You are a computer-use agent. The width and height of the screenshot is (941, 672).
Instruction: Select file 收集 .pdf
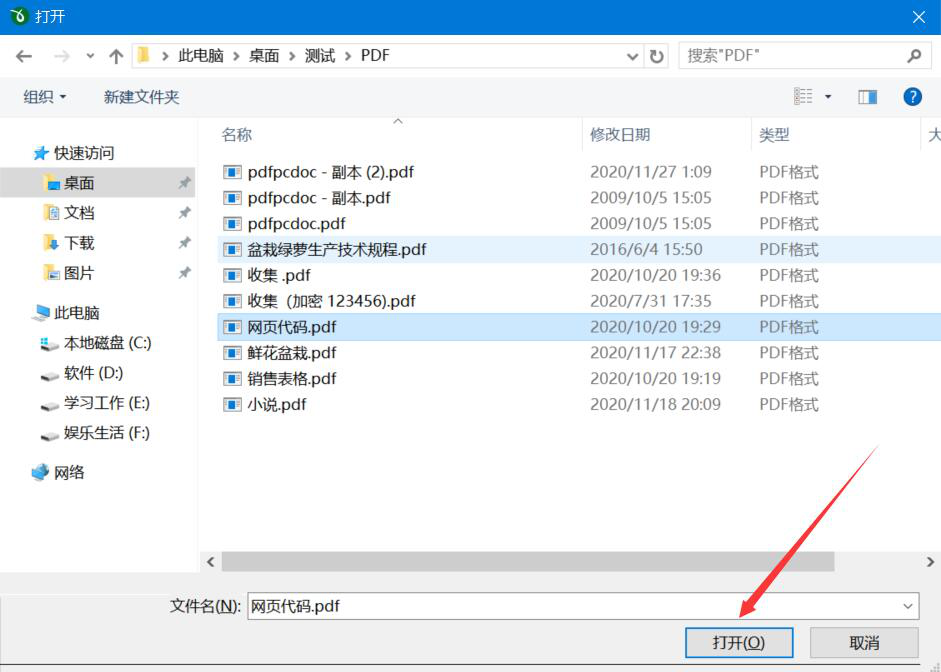(279, 275)
